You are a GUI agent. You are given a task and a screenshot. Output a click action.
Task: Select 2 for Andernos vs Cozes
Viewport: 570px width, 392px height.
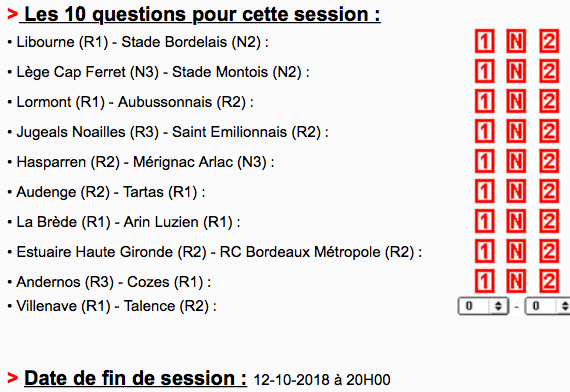pyautogui.click(x=549, y=281)
